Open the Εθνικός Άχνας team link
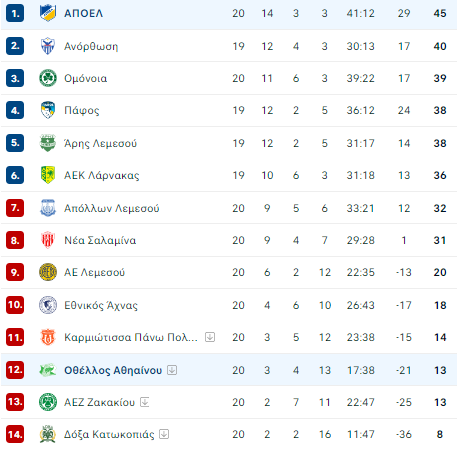 [x=101, y=305]
